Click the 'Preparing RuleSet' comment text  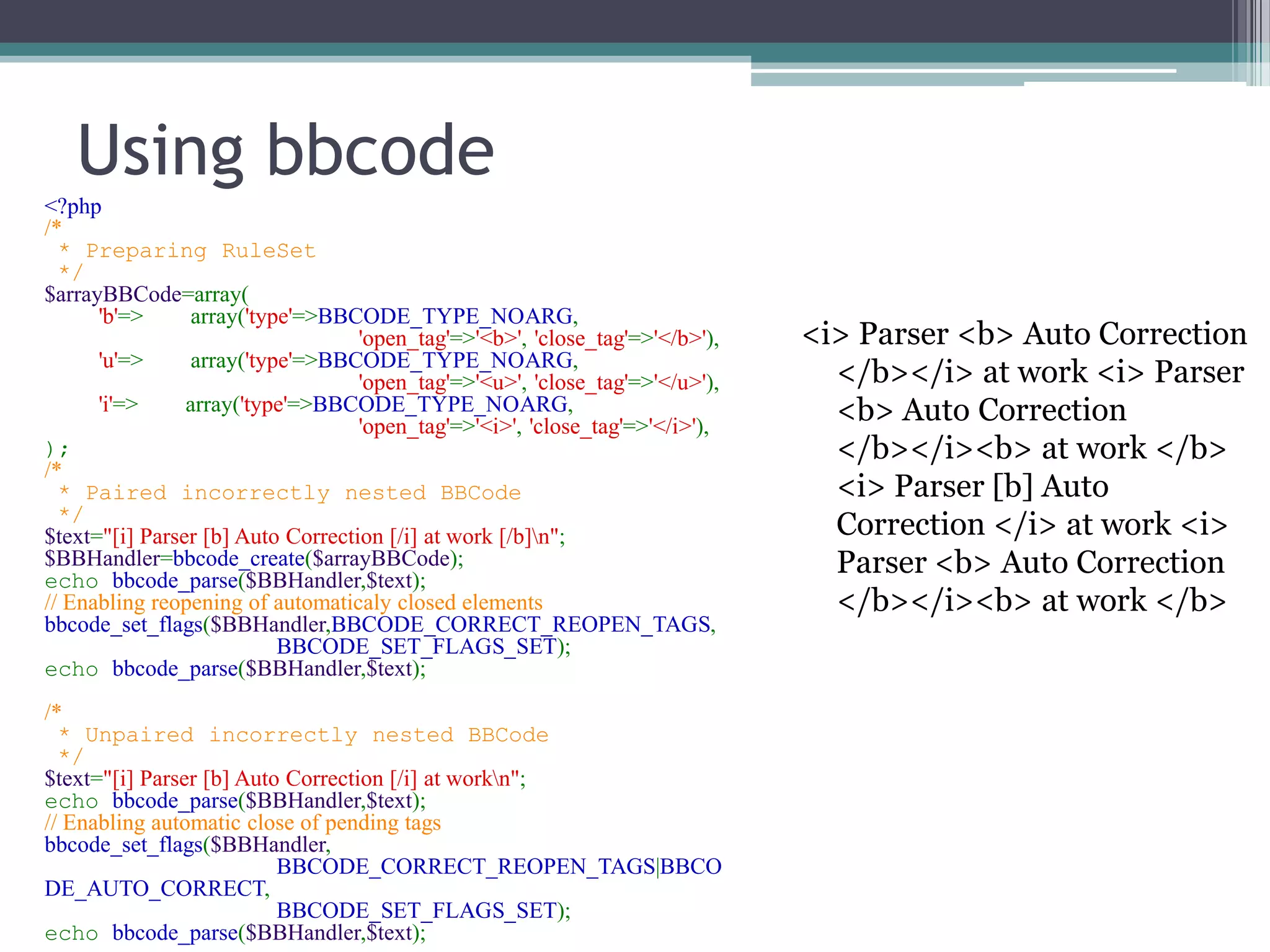(200, 250)
